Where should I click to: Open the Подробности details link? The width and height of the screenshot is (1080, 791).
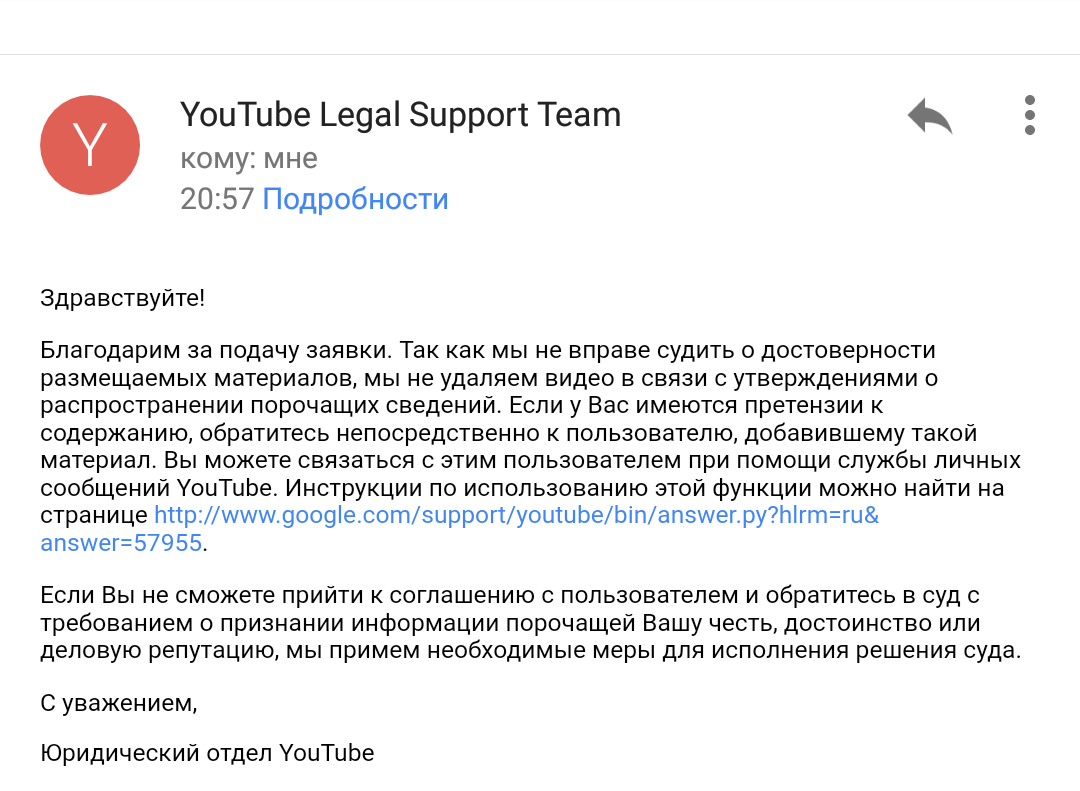(355, 199)
